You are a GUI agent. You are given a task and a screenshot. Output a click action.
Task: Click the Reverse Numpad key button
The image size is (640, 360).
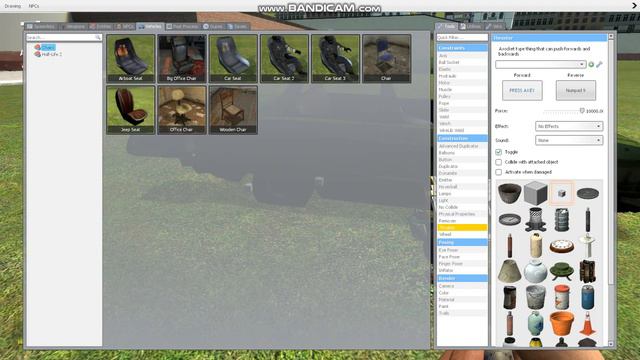click(576, 90)
